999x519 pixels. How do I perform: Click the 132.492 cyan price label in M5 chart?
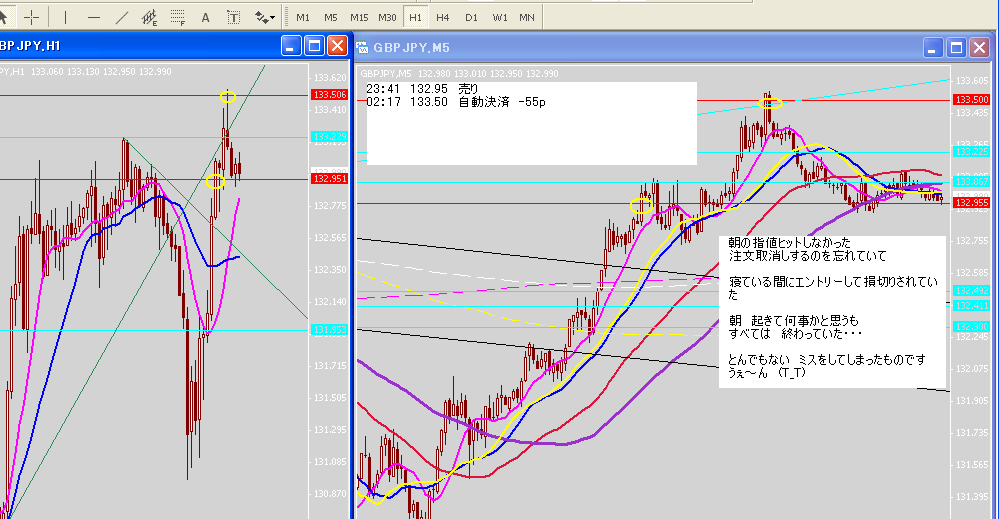972,291
